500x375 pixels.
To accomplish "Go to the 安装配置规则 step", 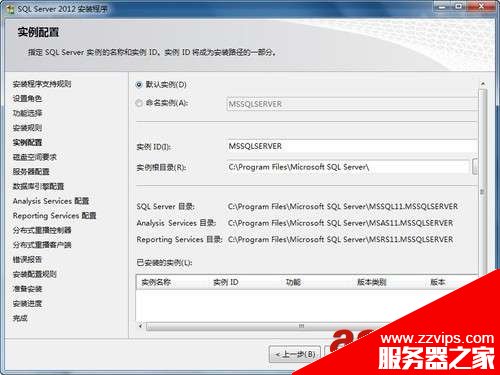I will click(35, 274).
